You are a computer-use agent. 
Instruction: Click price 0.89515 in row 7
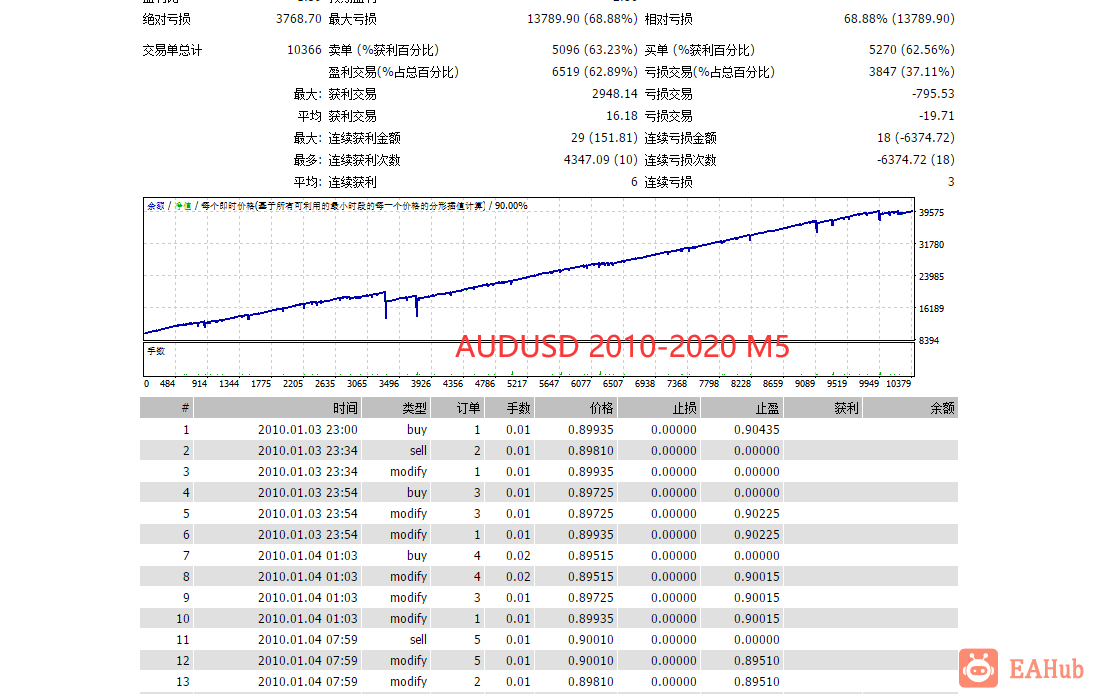pos(590,555)
